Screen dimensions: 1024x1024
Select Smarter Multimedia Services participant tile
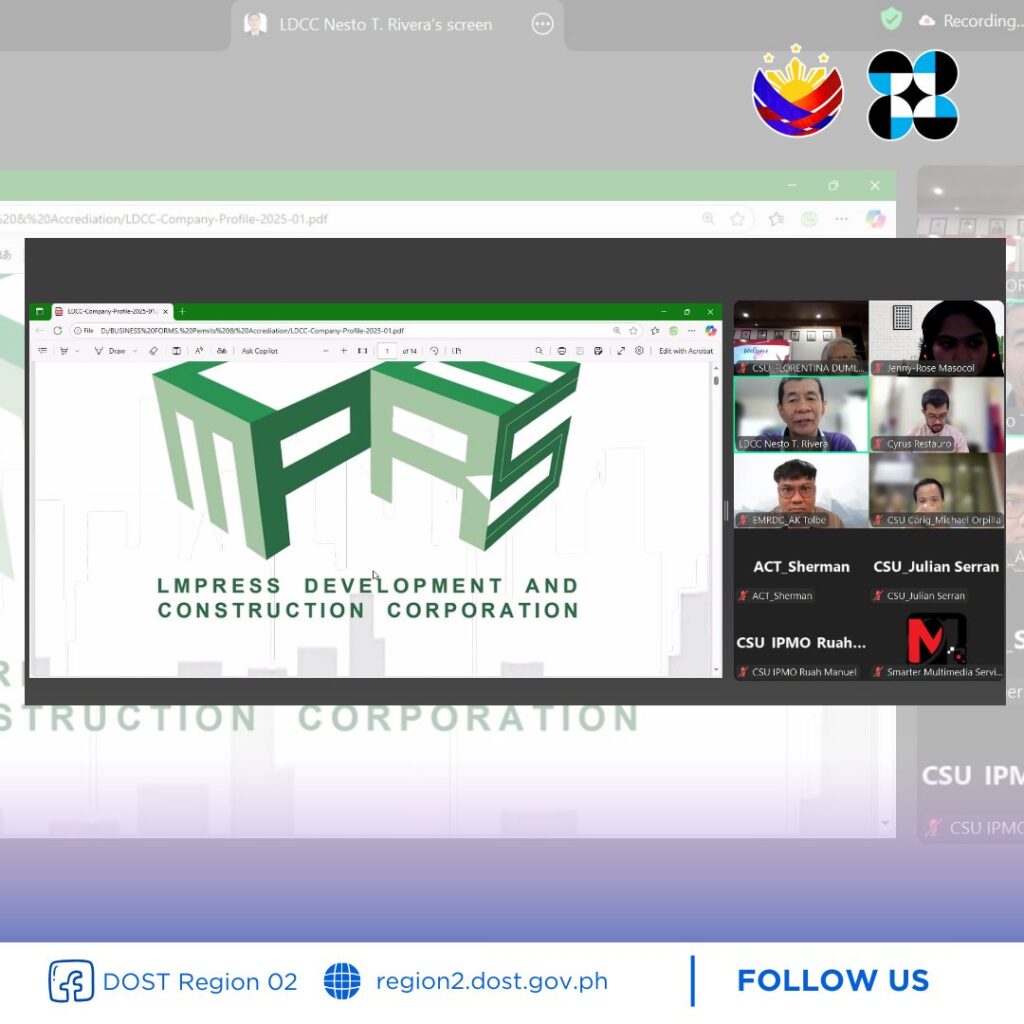pos(936,641)
